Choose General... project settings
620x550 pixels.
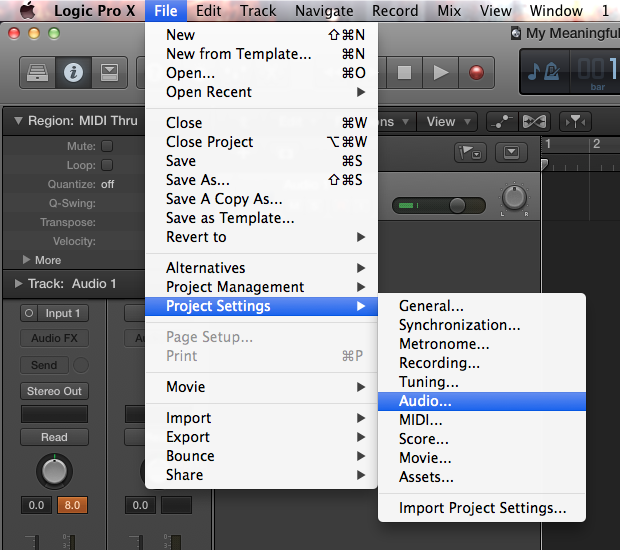point(482,306)
